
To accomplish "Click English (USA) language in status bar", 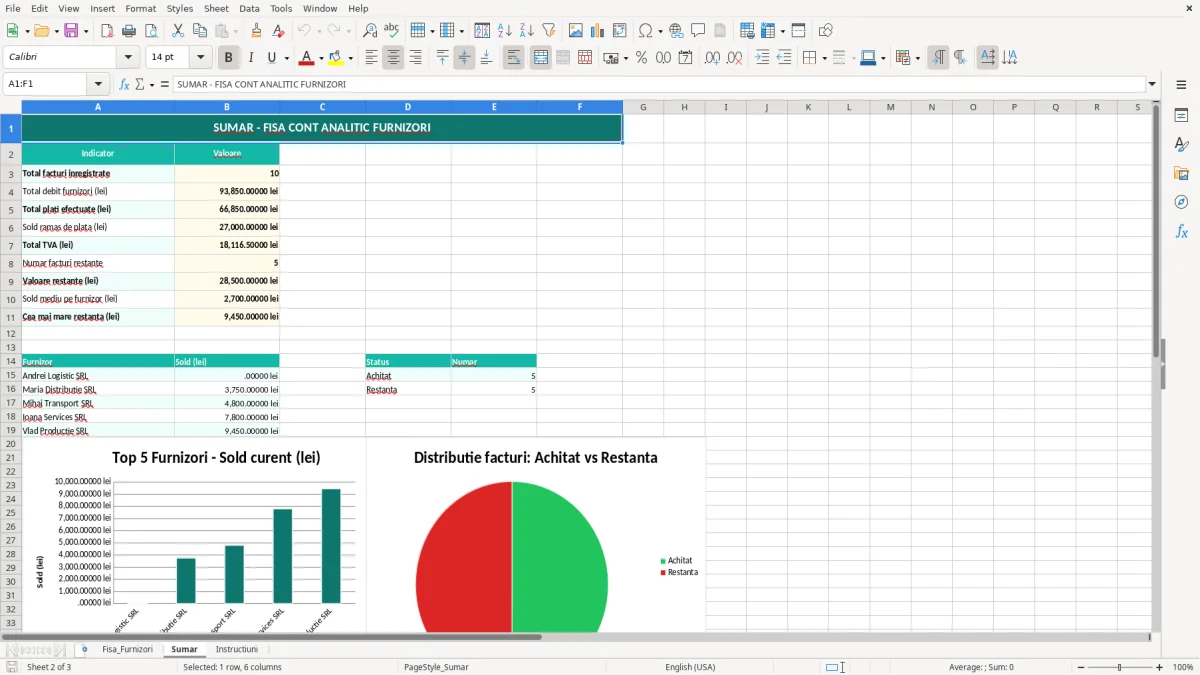I will 690,667.
